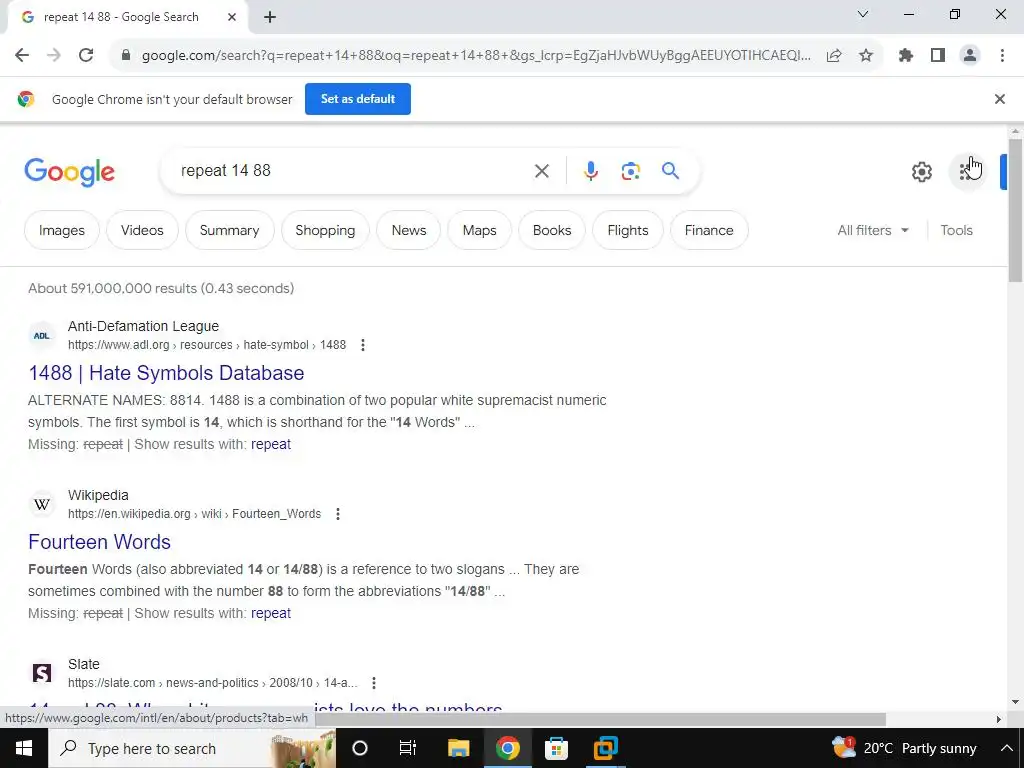
Task: View site information lock icon
Action: click(126, 56)
